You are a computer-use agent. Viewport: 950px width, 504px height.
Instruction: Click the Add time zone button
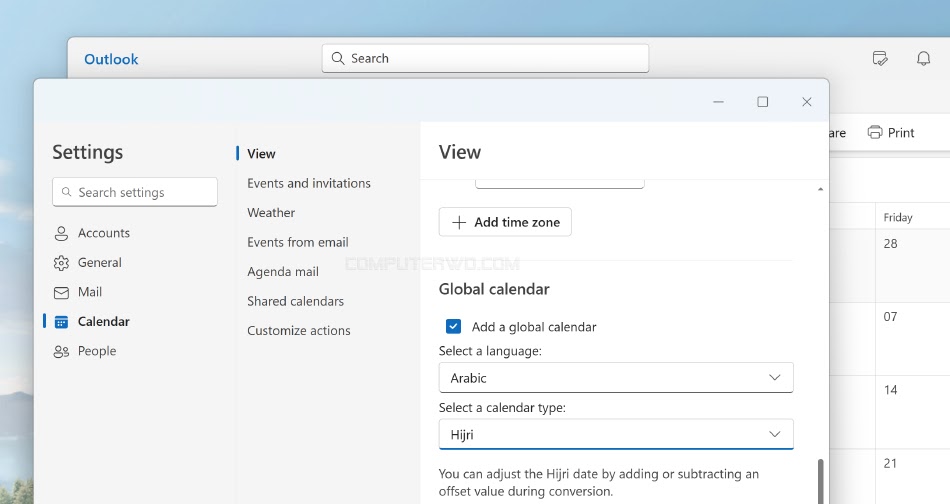tap(505, 222)
